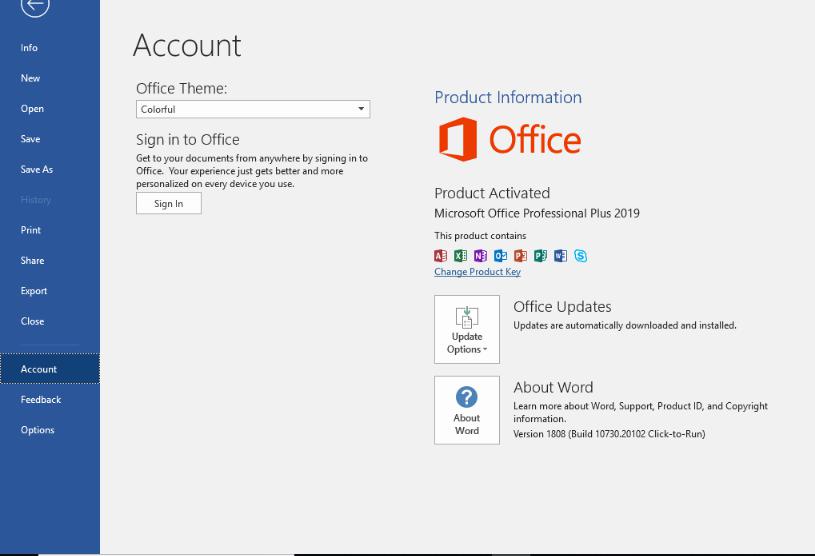Open the Office Theme dropdown
This screenshot has width=815, height=556.
click(x=253, y=109)
